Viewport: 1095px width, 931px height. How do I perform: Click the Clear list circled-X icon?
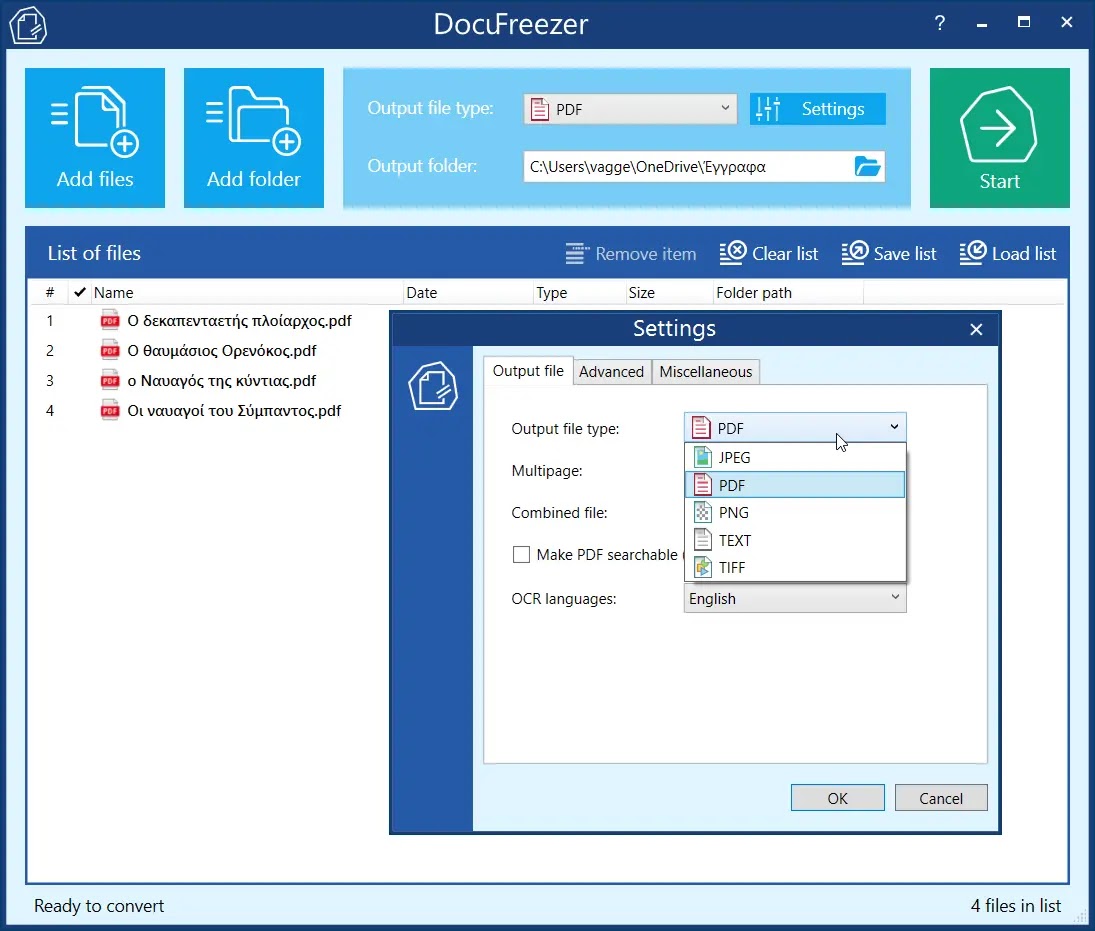click(x=733, y=252)
